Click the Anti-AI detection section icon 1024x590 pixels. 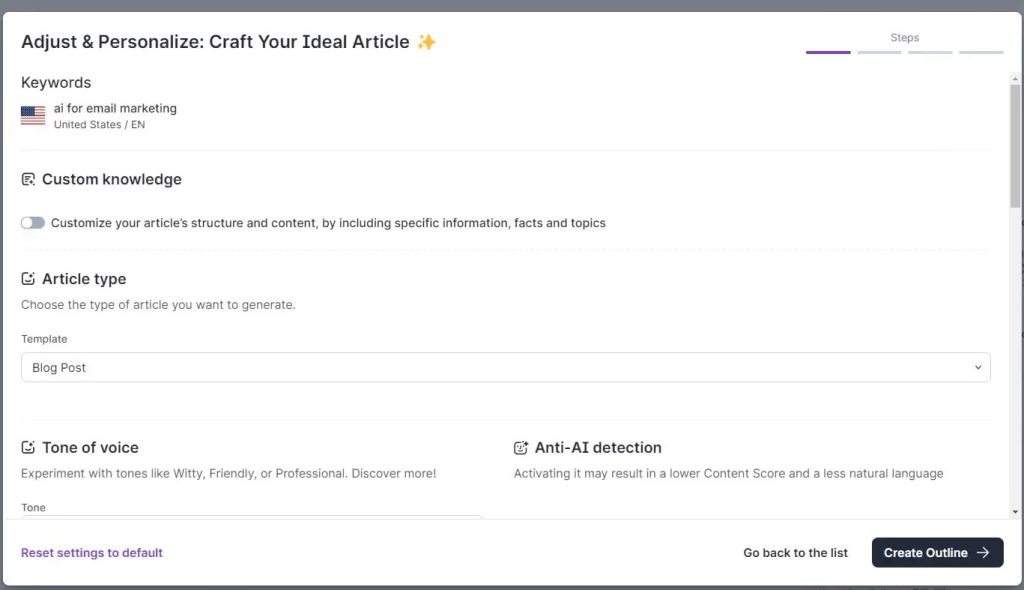[x=521, y=448]
